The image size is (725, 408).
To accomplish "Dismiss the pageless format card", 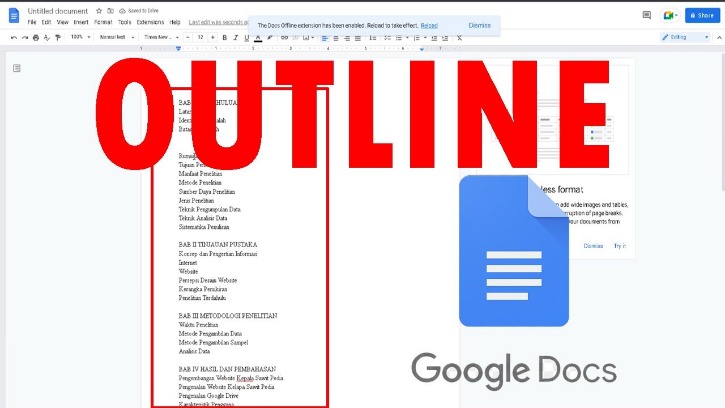I will (x=593, y=246).
